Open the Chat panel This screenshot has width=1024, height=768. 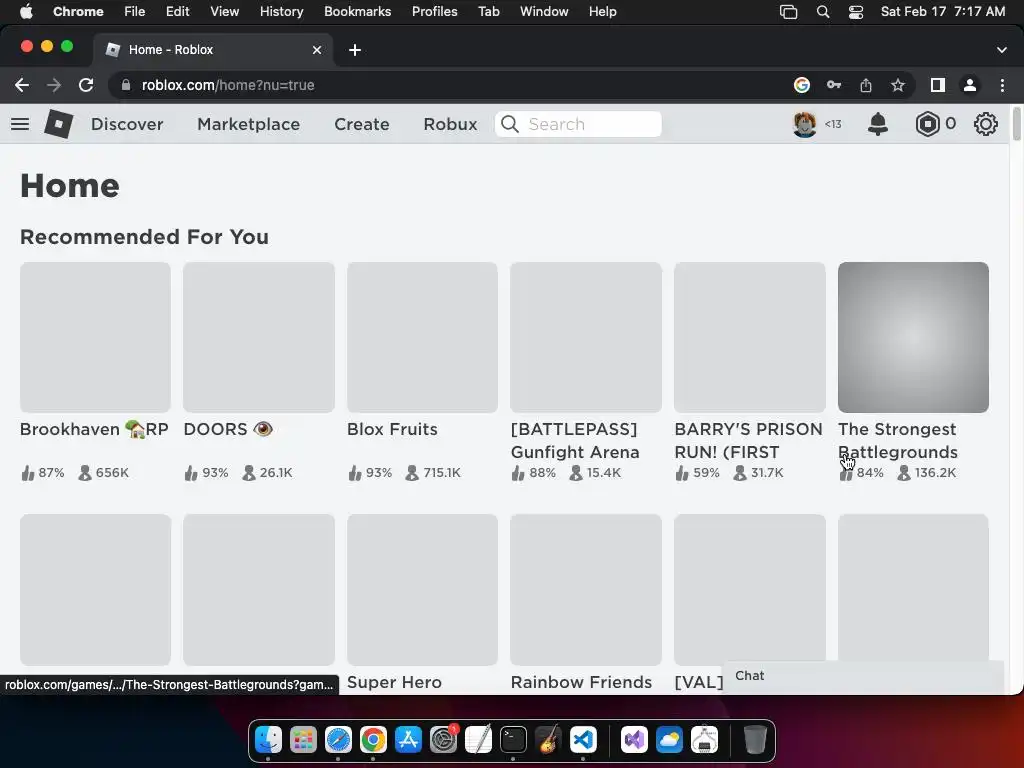click(863, 676)
